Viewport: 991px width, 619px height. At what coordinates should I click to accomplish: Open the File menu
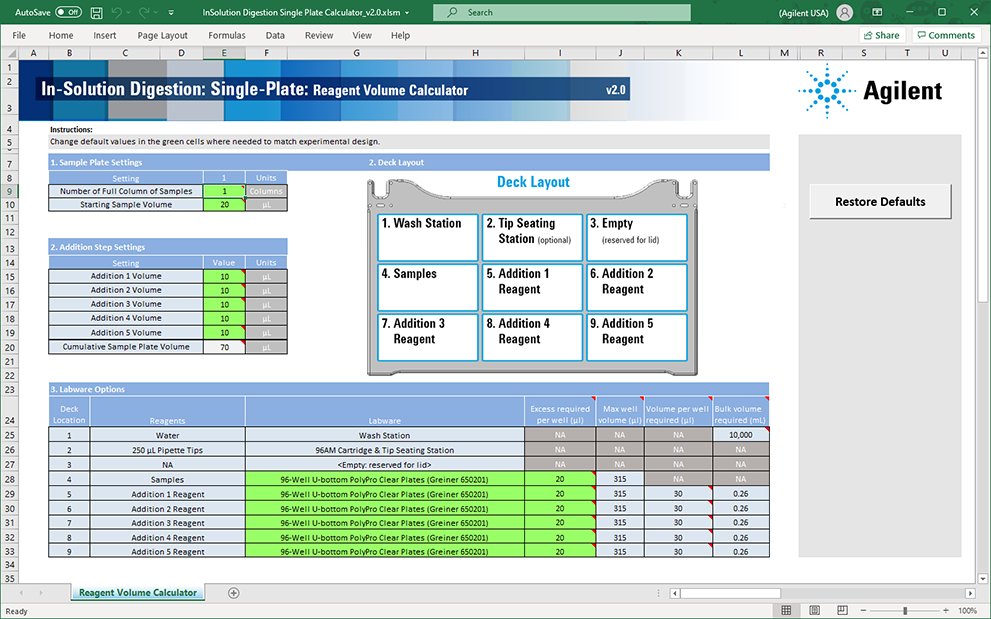pyautogui.click(x=19, y=35)
